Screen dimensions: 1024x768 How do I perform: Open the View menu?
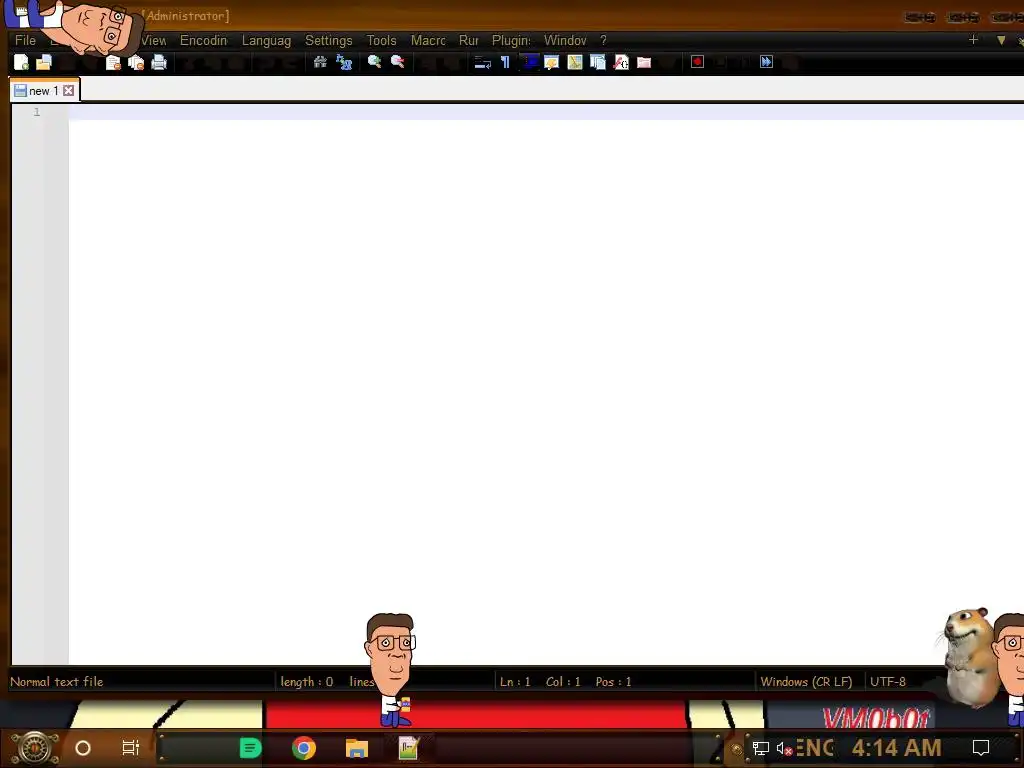(x=154, y=40)
